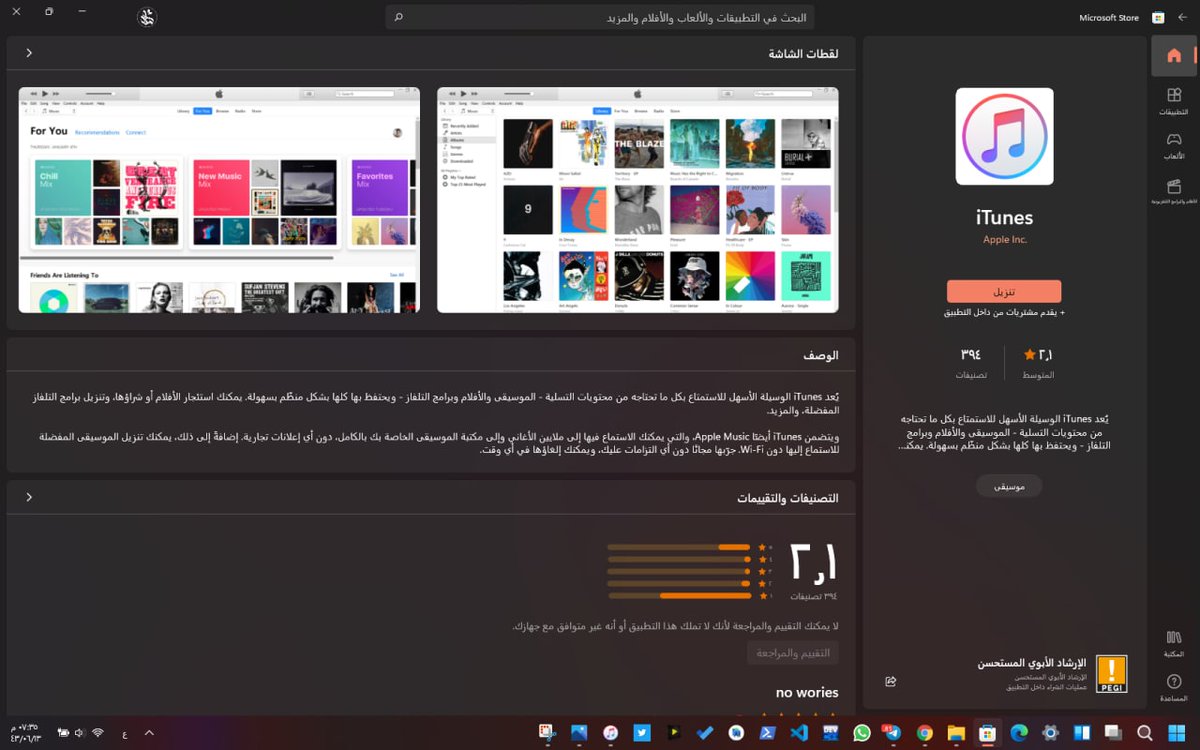Show hidden tray icons chevron
This screenshot has height=750, width=1200.
click(x=149, y=733)
